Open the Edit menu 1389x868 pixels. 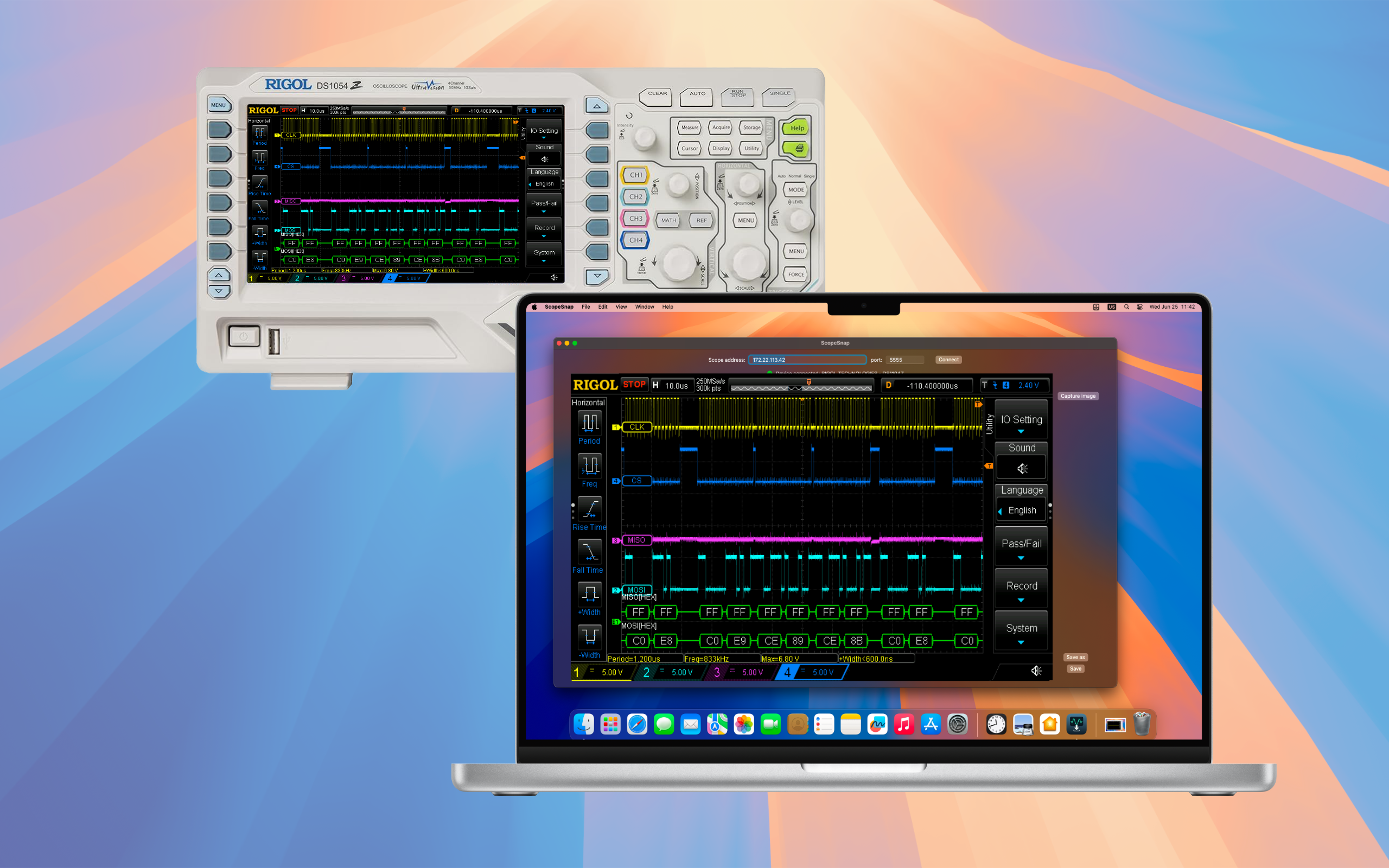coord(603,307)
